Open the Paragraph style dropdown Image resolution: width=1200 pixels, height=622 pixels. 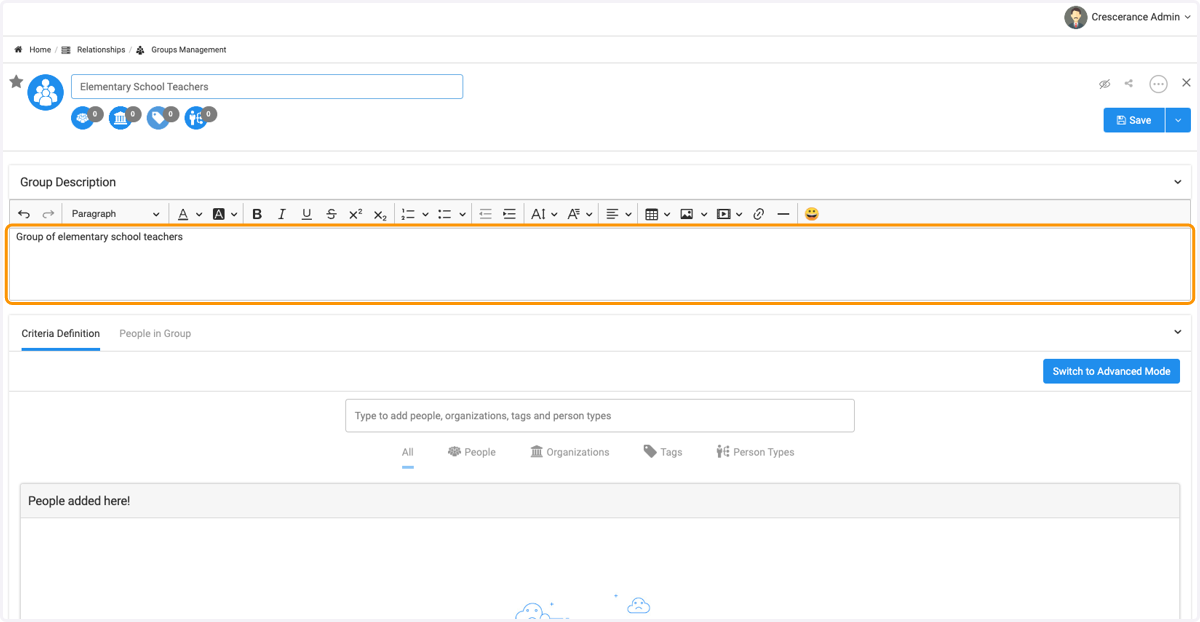click(115, 214)
